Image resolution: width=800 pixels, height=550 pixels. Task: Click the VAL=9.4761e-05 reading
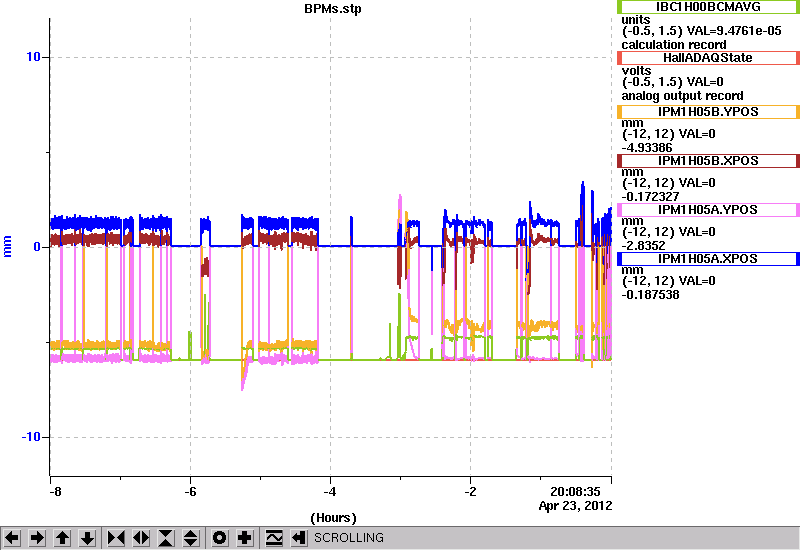click(x=734, y=31)
